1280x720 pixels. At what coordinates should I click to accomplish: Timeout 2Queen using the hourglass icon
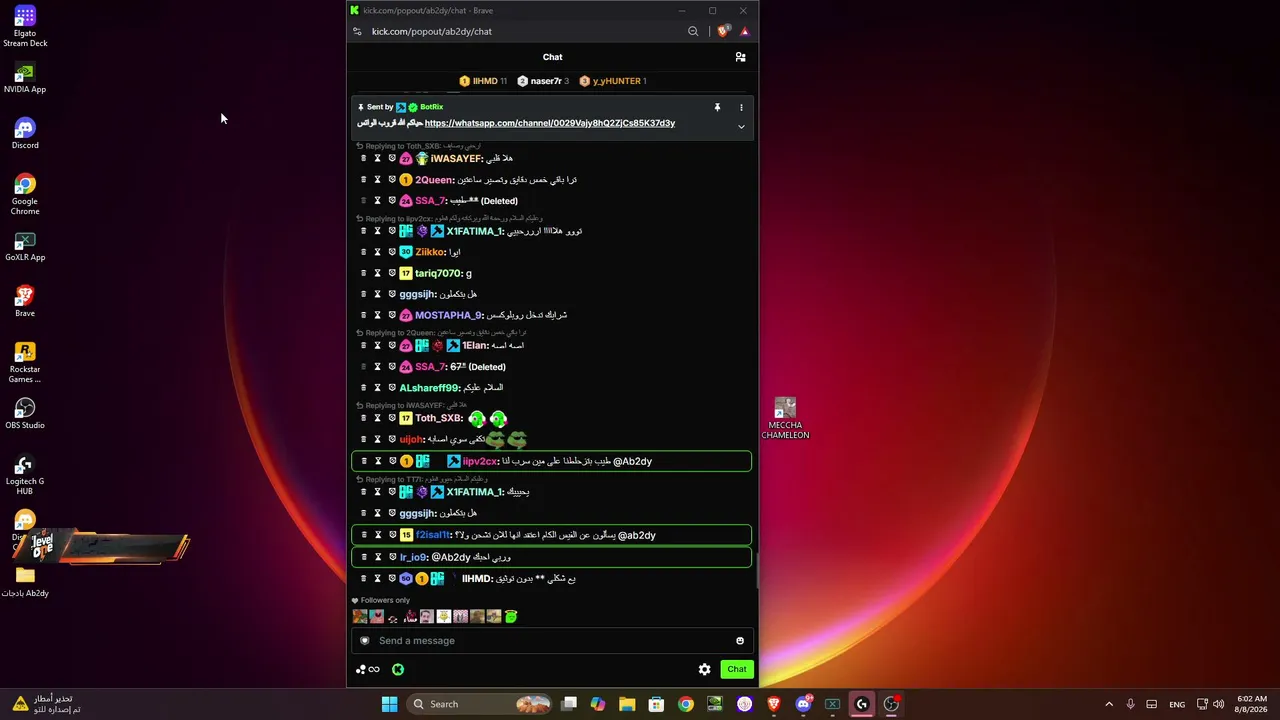pyautogui.click(x=377, y=180)
